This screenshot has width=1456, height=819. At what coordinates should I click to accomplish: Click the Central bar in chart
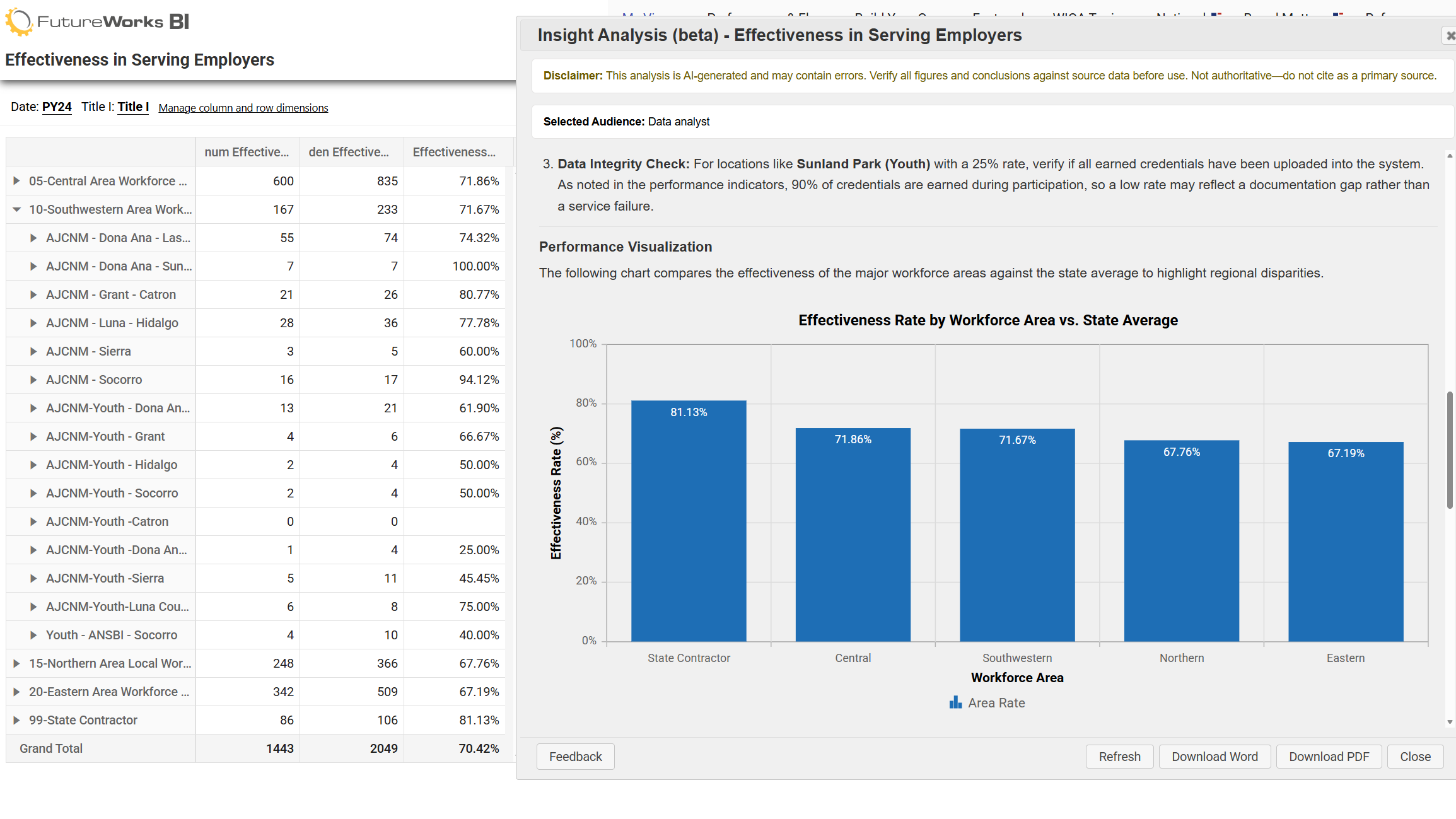tap(853, 535)
